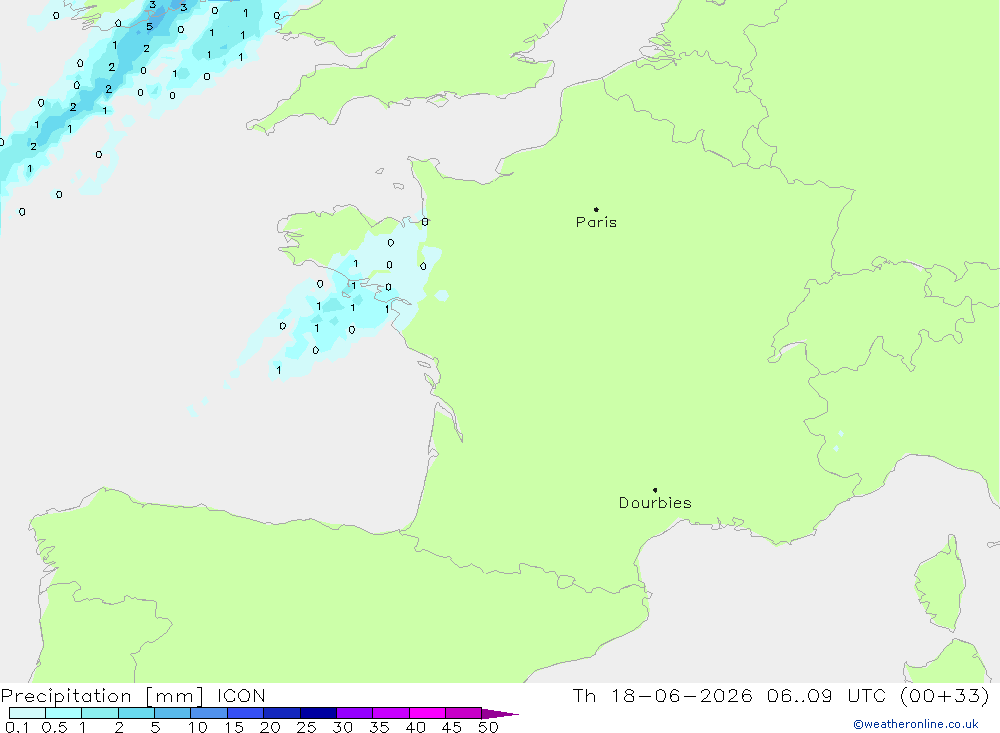This screenshot has height=733, width=1000.
Task: Select the 25–30 mm navy legend swatch
Action: tap(318, 713)
